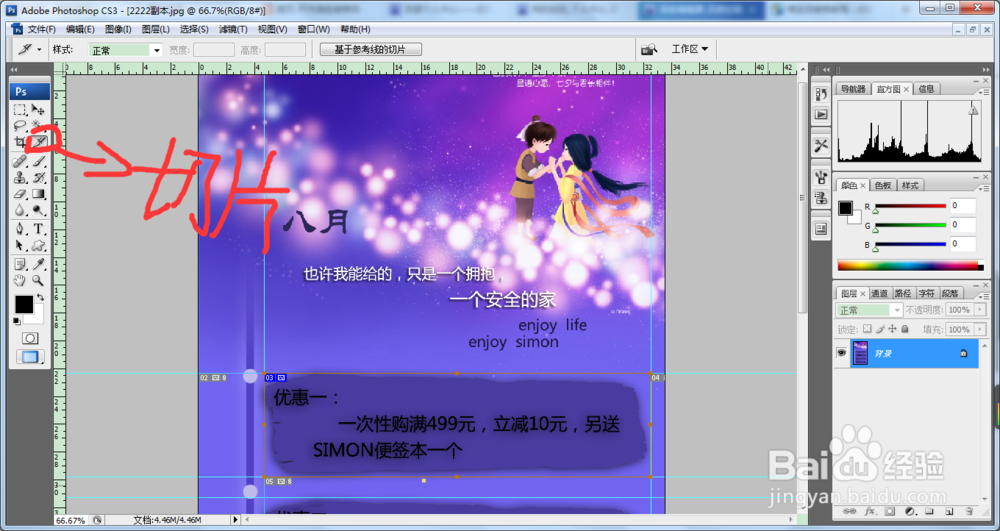Click the swap foreground/background colors arrow
The width and height of the screenshot is (1000, 531).
coord(40,298)
